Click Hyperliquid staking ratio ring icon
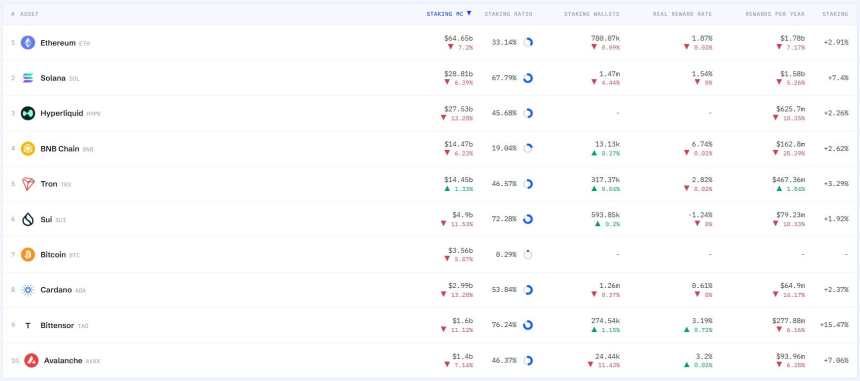 tap(528, 113)
